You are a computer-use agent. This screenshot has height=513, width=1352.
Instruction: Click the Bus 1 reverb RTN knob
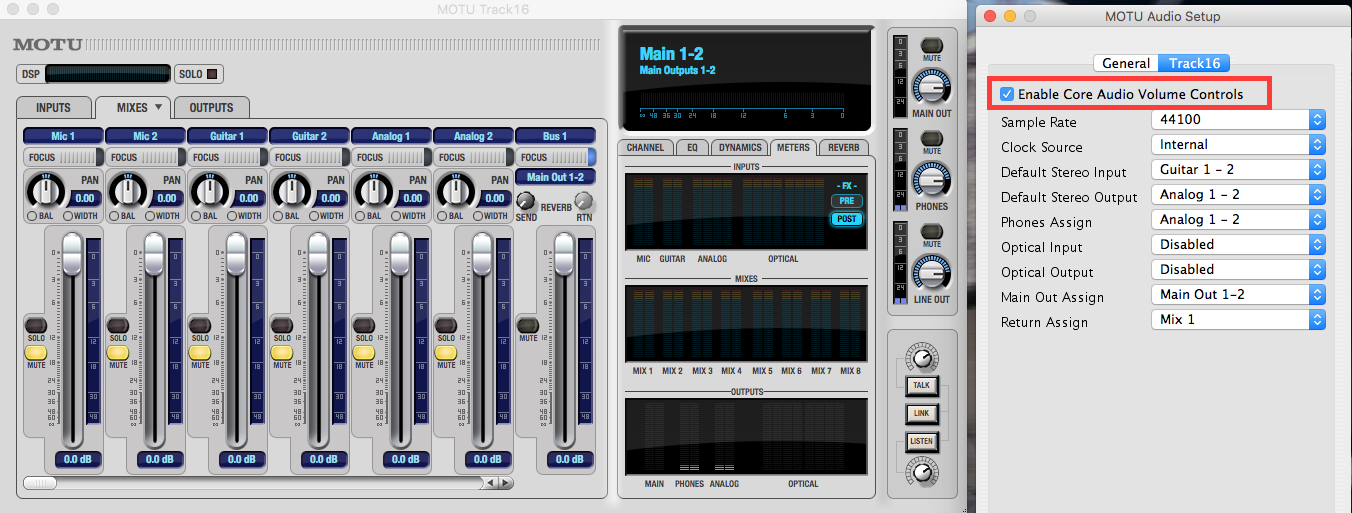584,200
